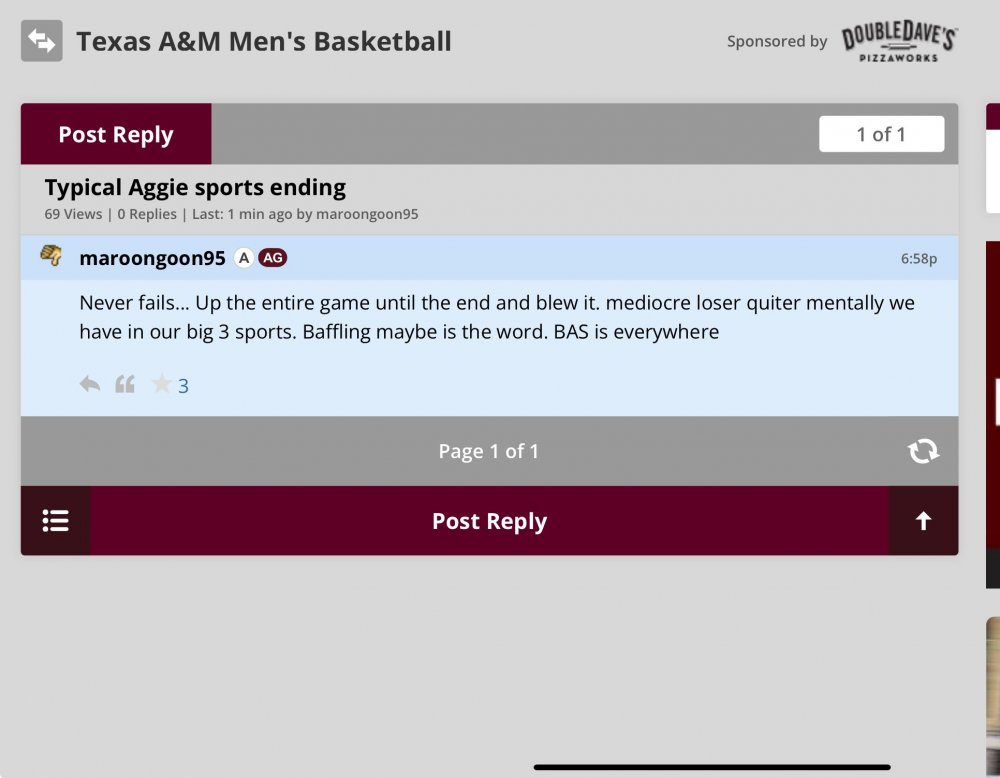
Task: Click the forum switch arrows icon
Action: click(42, 41)
